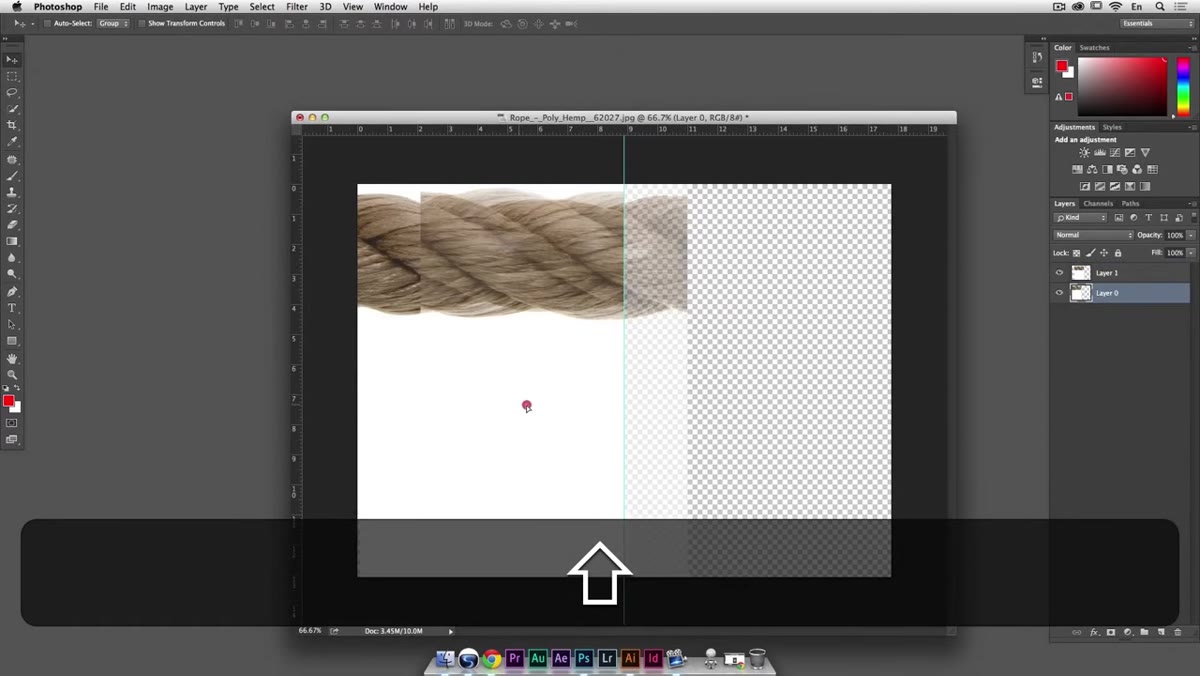Switch to the Channels tab
Viewport: 1200px width, 676px height.
pos(1098,203)
